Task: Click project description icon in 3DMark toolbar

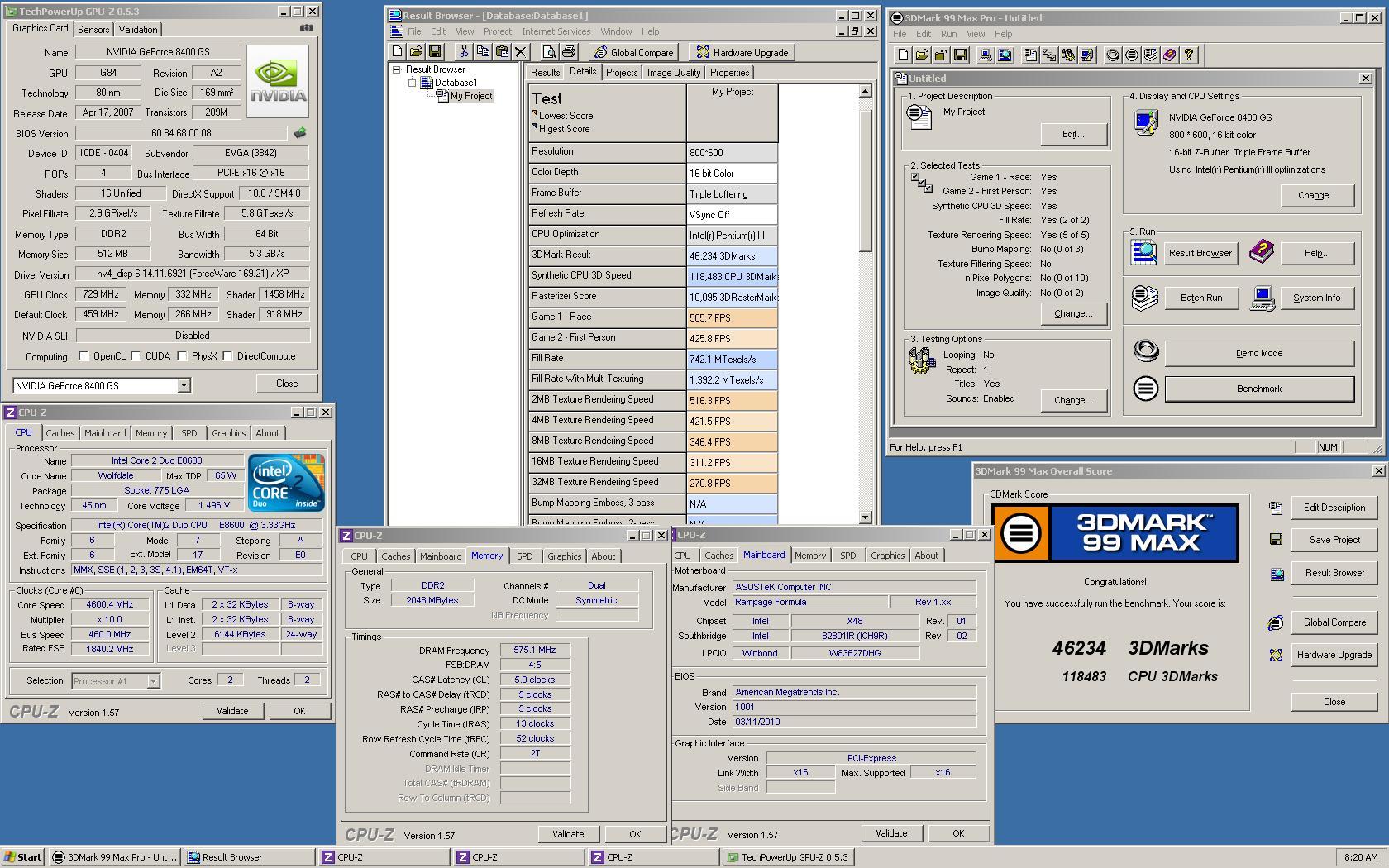Action: [x=1030, y=55]
